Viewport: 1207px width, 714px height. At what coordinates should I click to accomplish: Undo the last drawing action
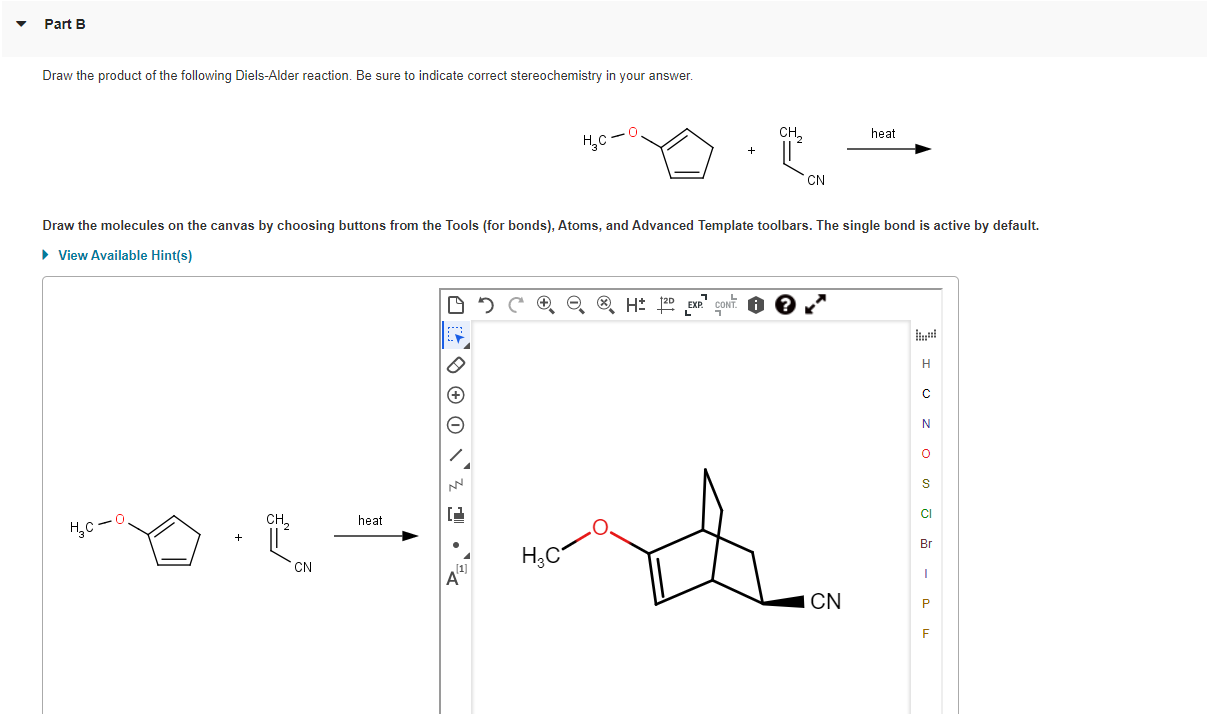486,305
